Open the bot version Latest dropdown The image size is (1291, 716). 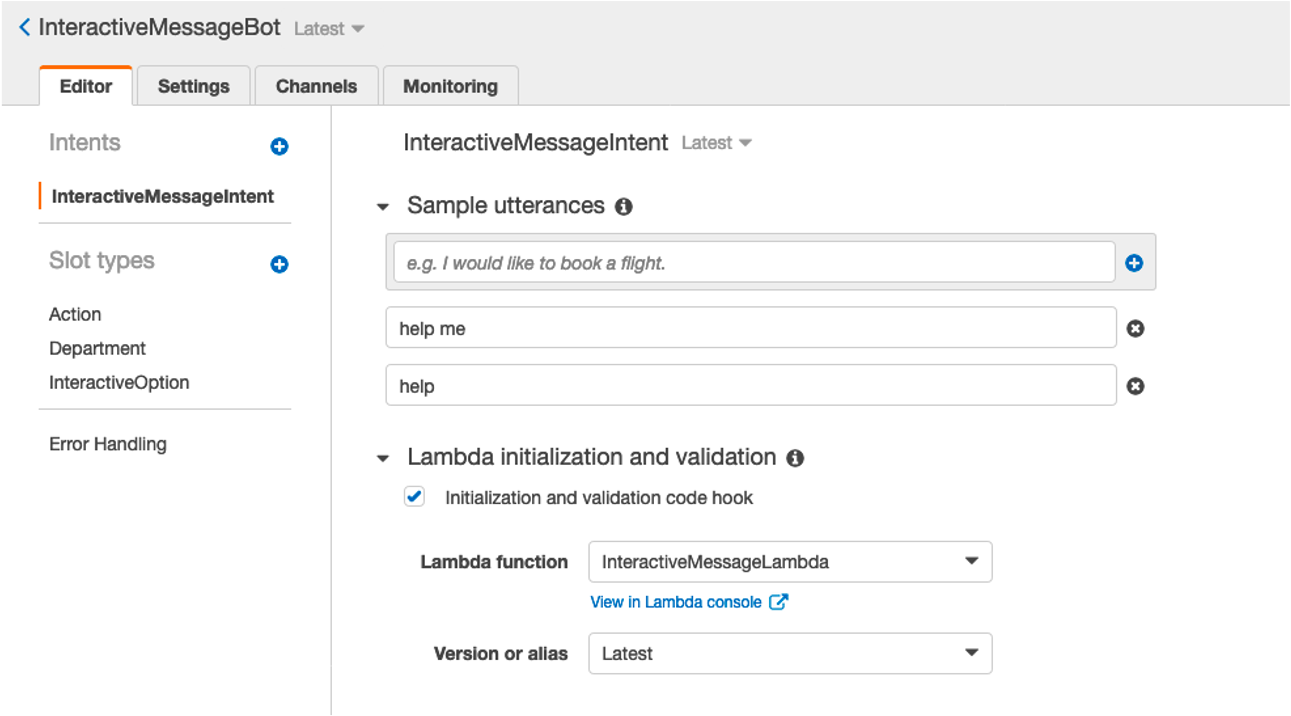pyautogui.click(x=329, y=29)
